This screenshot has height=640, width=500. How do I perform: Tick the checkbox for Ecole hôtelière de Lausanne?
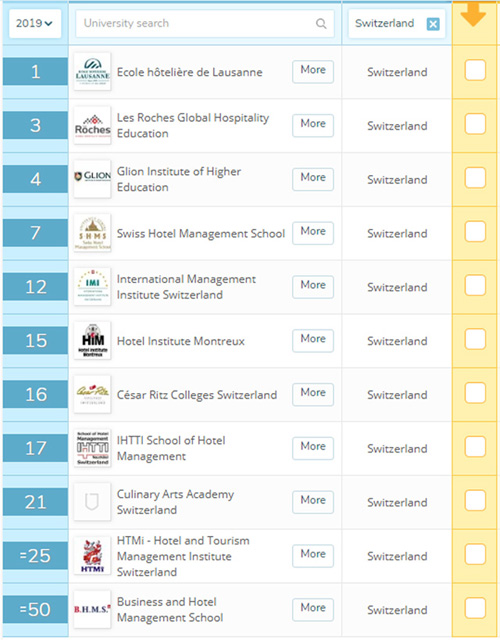pyautogui.click(x=475, y=70)
